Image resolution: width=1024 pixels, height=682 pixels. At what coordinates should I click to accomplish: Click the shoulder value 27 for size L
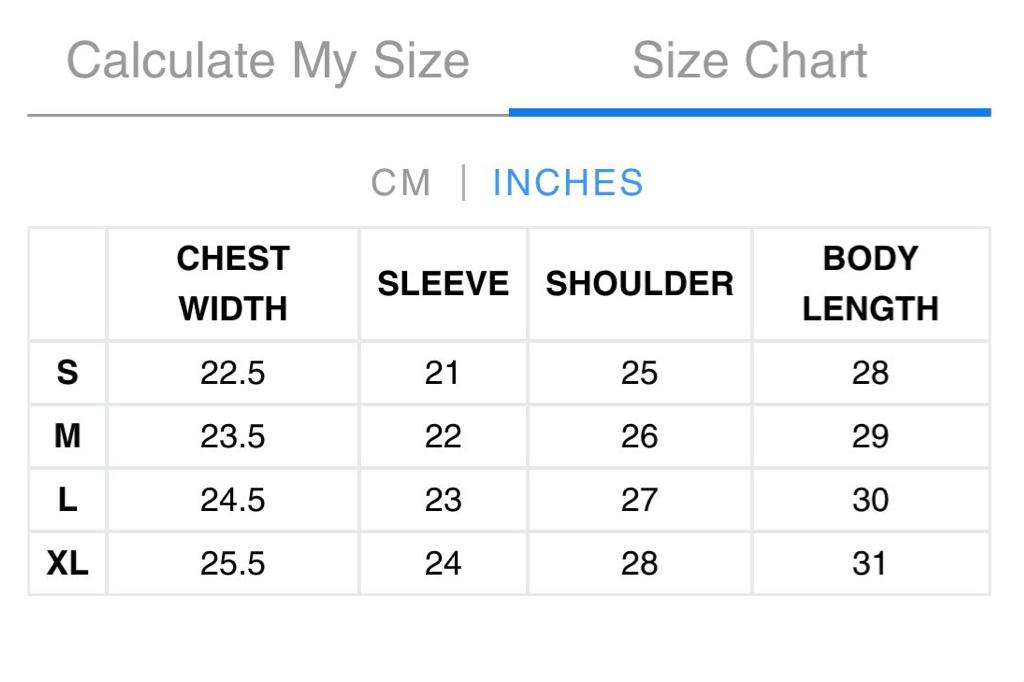(638, 500)
